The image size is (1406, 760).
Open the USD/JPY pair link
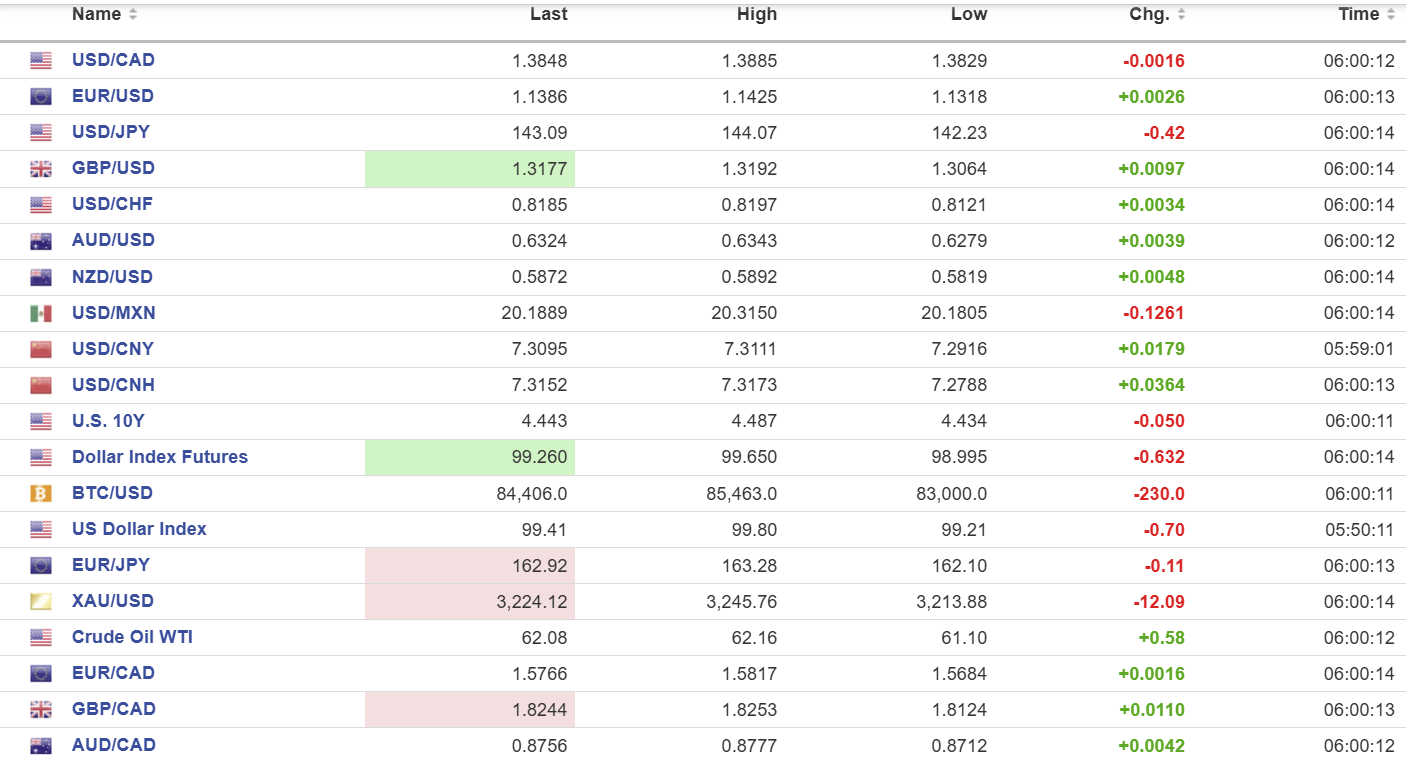pyautogui.click(x=111, y=132)
